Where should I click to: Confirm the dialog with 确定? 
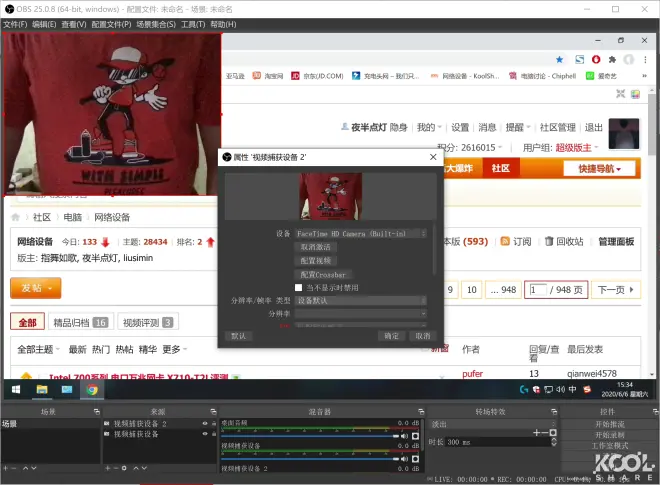coord(391,336)
